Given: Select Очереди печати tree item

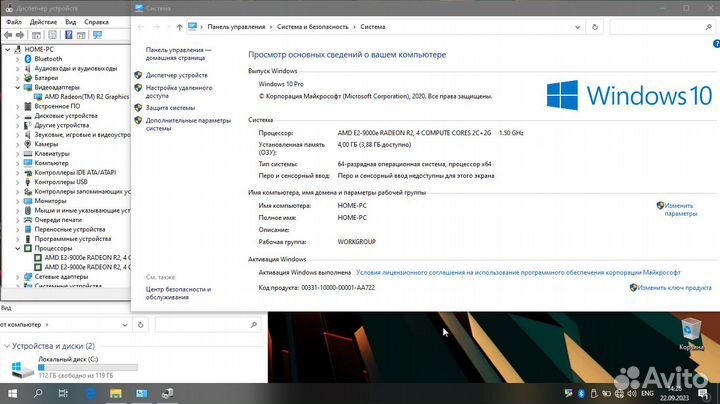Looking at the screenshot, I should pyautogui.click(x=58, y=219).
